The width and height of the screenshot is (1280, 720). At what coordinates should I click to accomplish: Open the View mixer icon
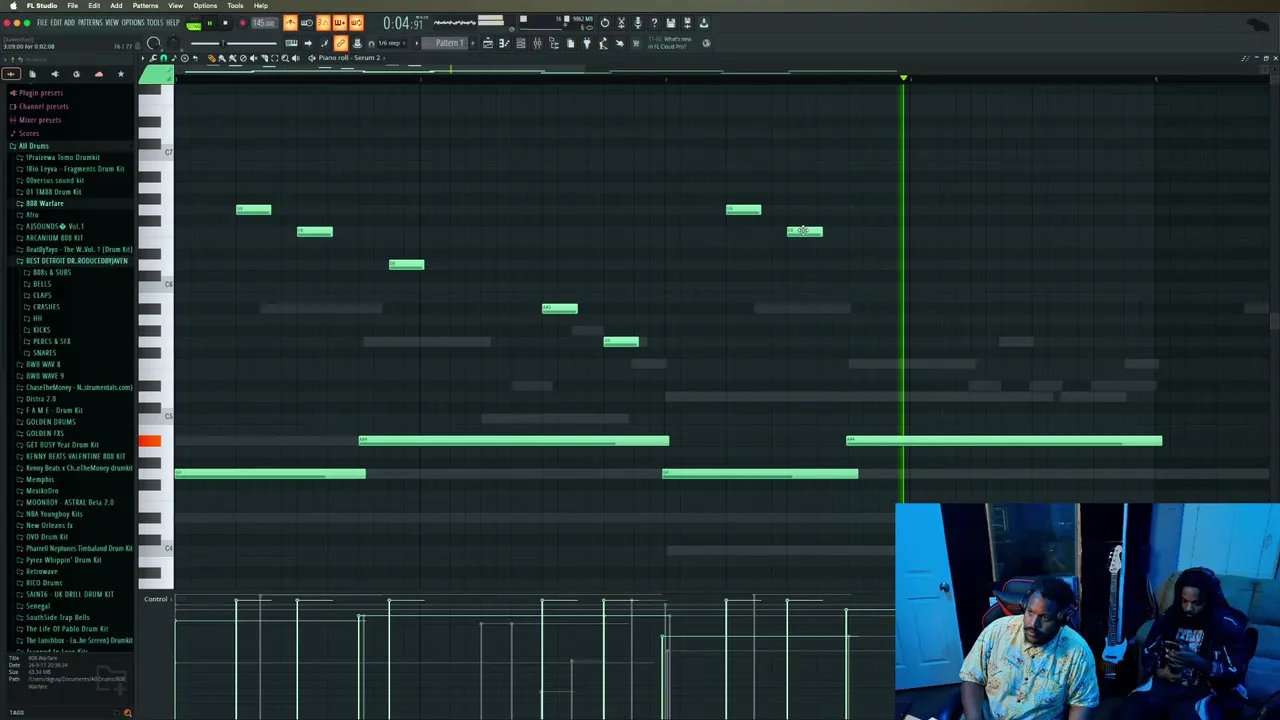537,43
